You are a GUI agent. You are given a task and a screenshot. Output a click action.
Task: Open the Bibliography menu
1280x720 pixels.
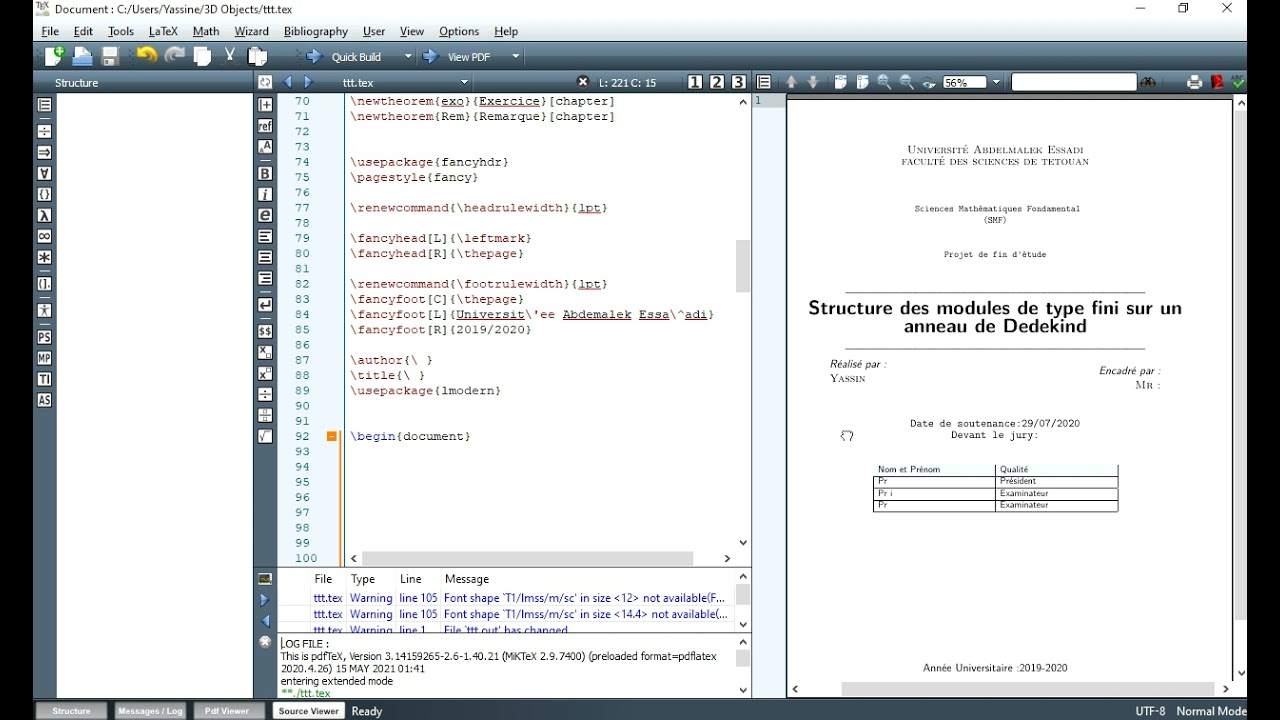[316, 31]
